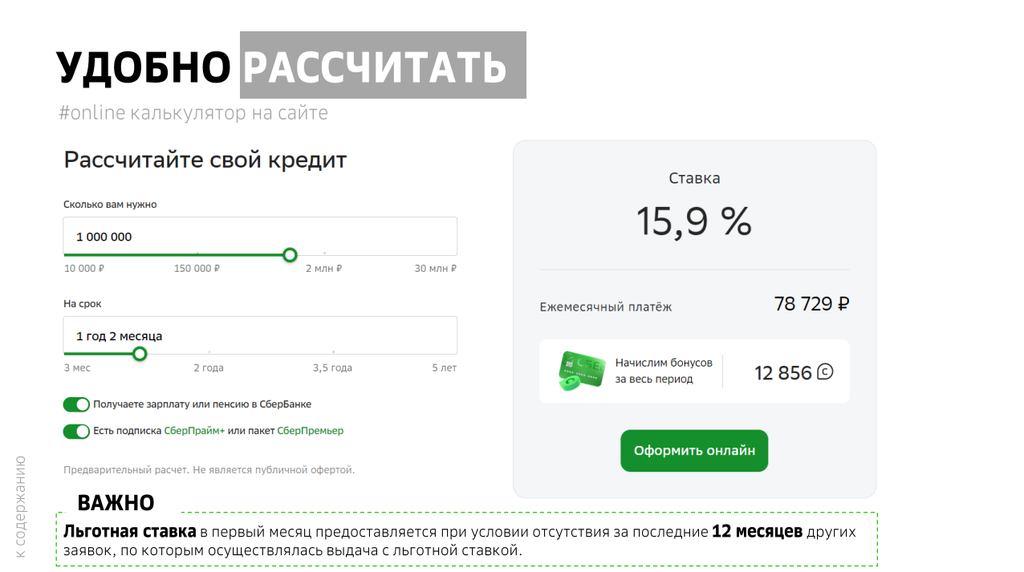
Task: Click the green SberBank card icon
Action: (x=581, y=371)
